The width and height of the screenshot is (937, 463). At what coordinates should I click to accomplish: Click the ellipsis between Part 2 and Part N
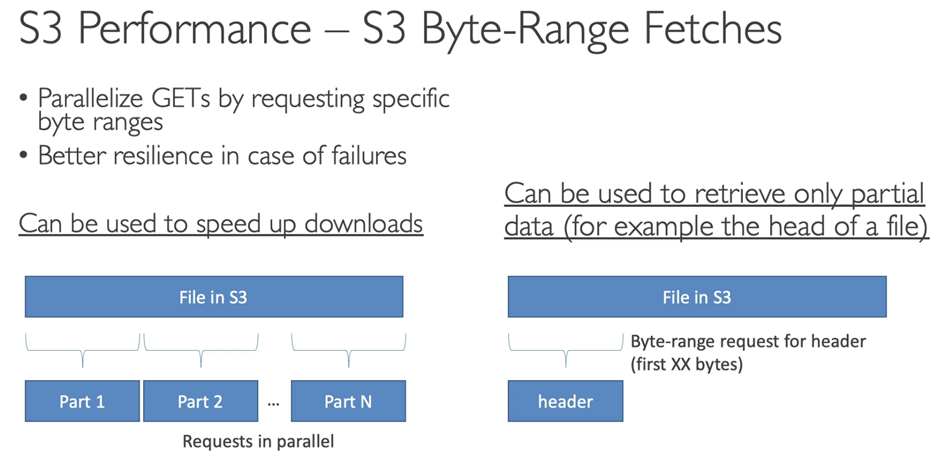click(274, 403)
